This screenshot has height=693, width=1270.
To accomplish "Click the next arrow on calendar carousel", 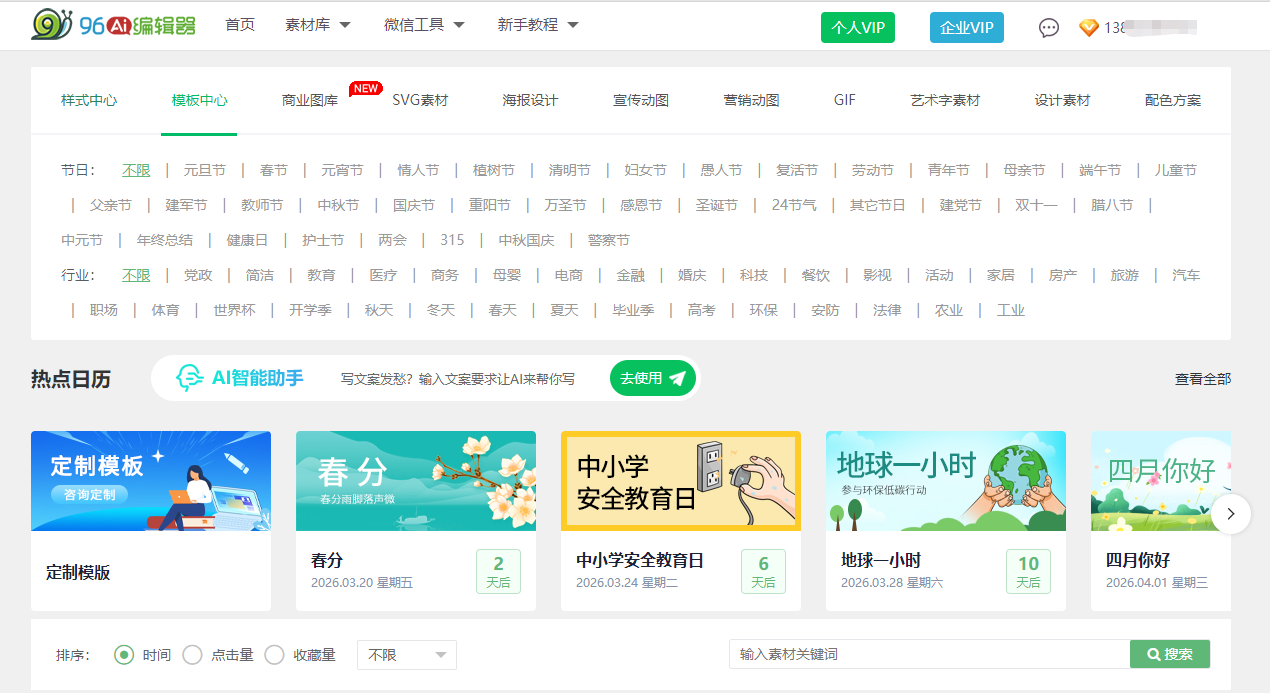I will click(1231, 514).
